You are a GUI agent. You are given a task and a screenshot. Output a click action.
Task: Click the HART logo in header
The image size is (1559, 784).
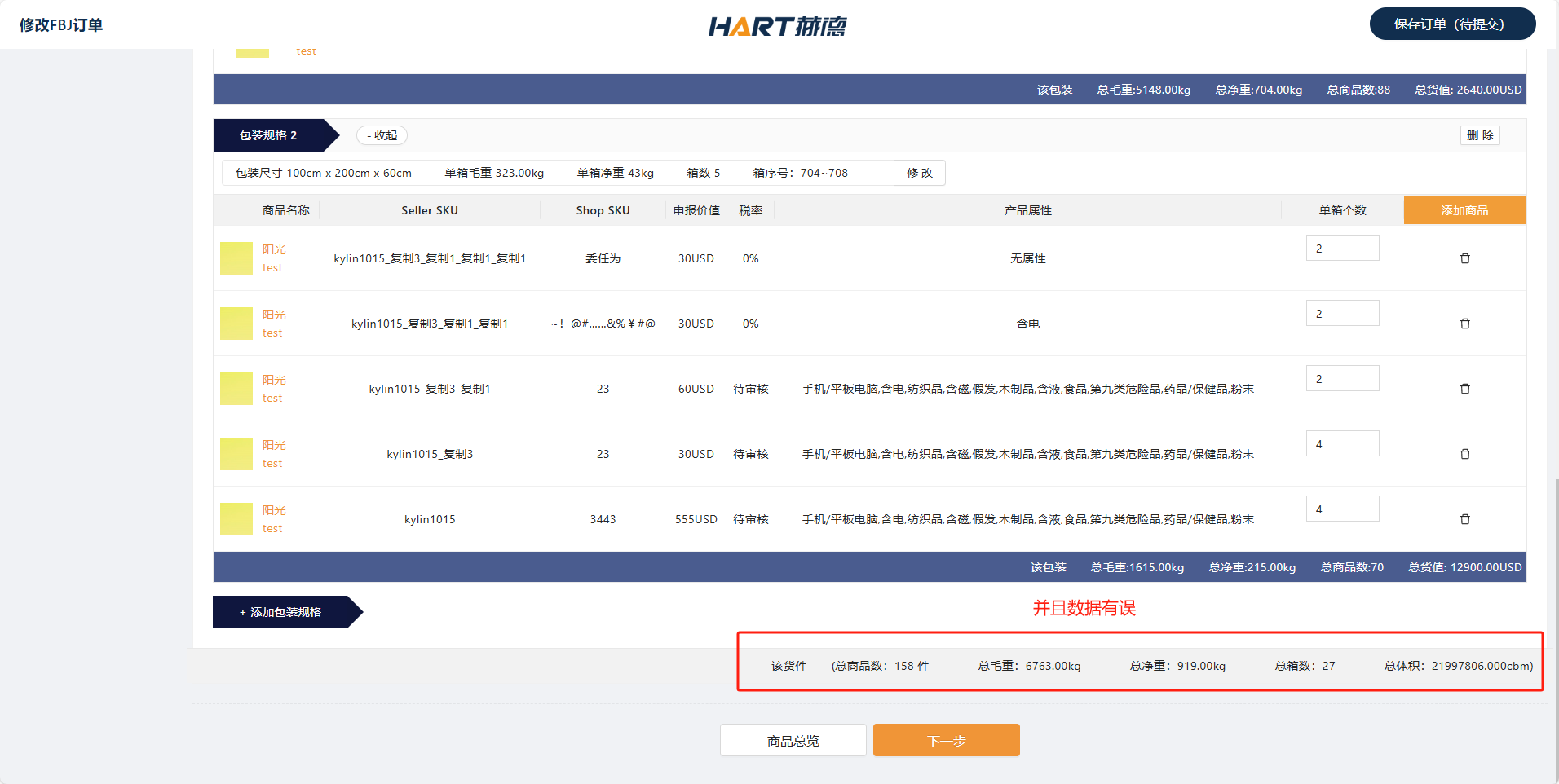tap(777, 26)
